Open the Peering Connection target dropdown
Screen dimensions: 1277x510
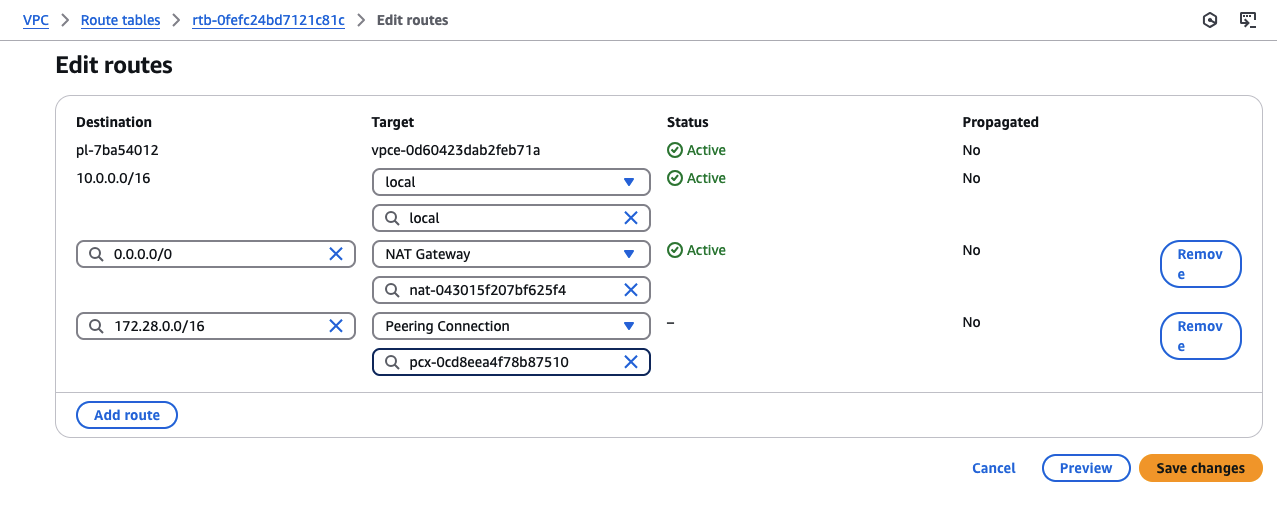click(629, 326)
